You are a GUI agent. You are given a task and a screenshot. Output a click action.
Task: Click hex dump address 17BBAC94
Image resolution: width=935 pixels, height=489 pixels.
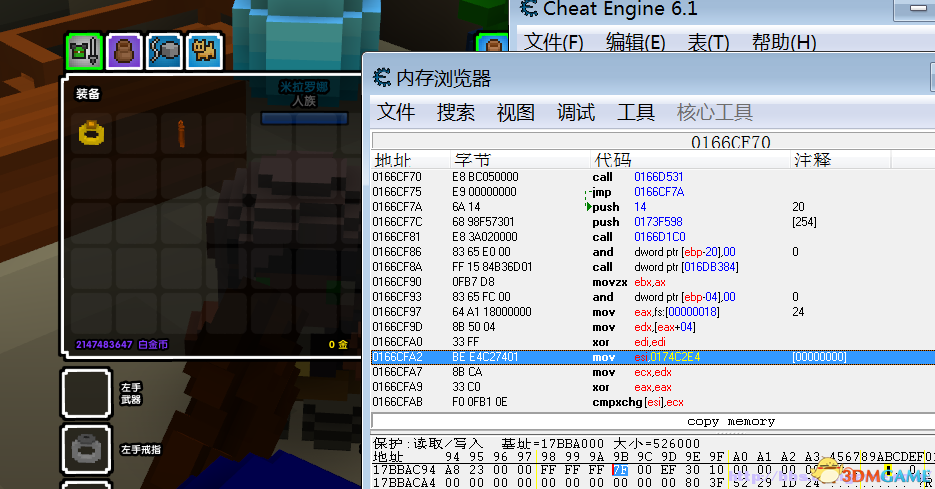(x=404, y=471)
